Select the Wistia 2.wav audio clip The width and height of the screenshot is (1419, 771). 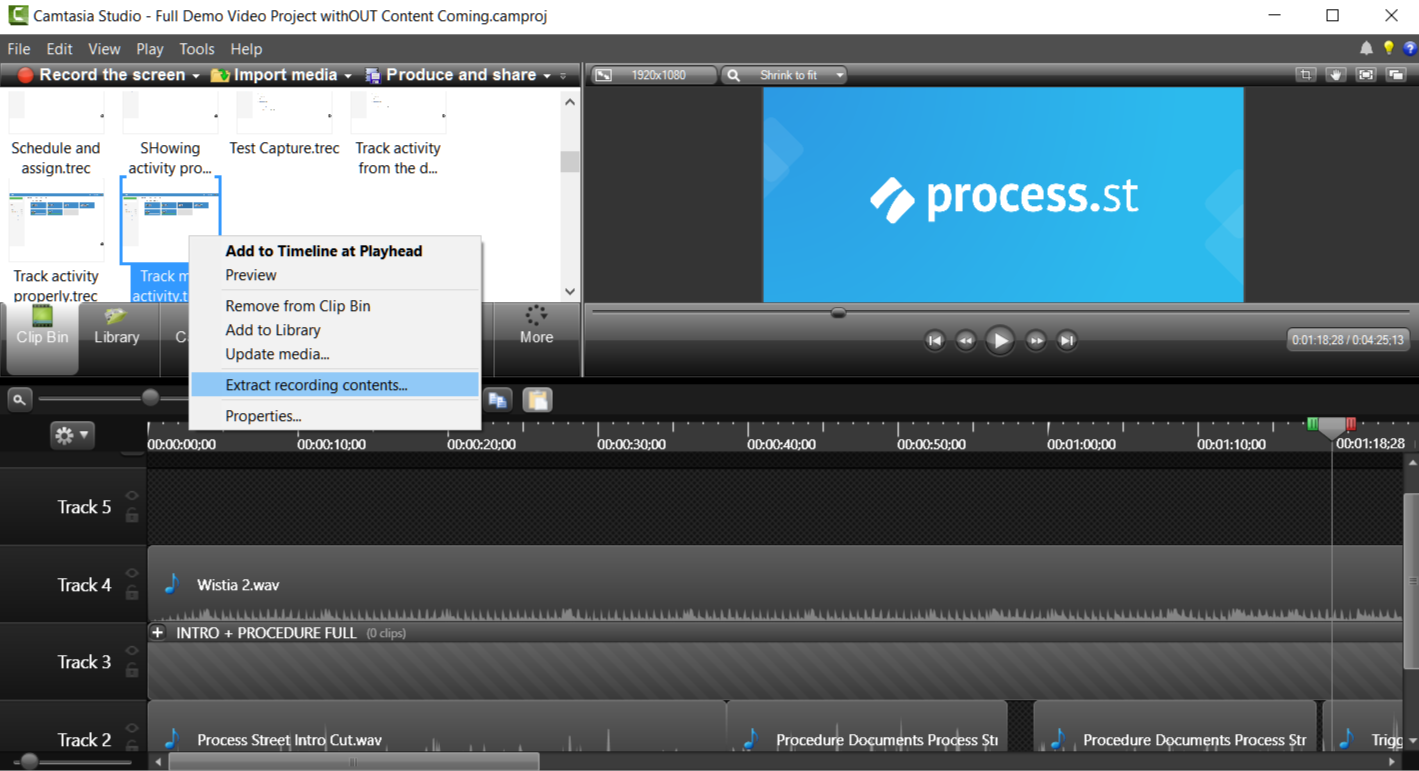pos(775,584)
